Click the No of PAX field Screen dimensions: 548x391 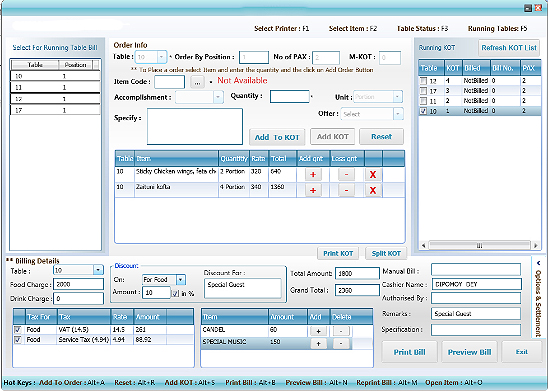pos(326,58)
